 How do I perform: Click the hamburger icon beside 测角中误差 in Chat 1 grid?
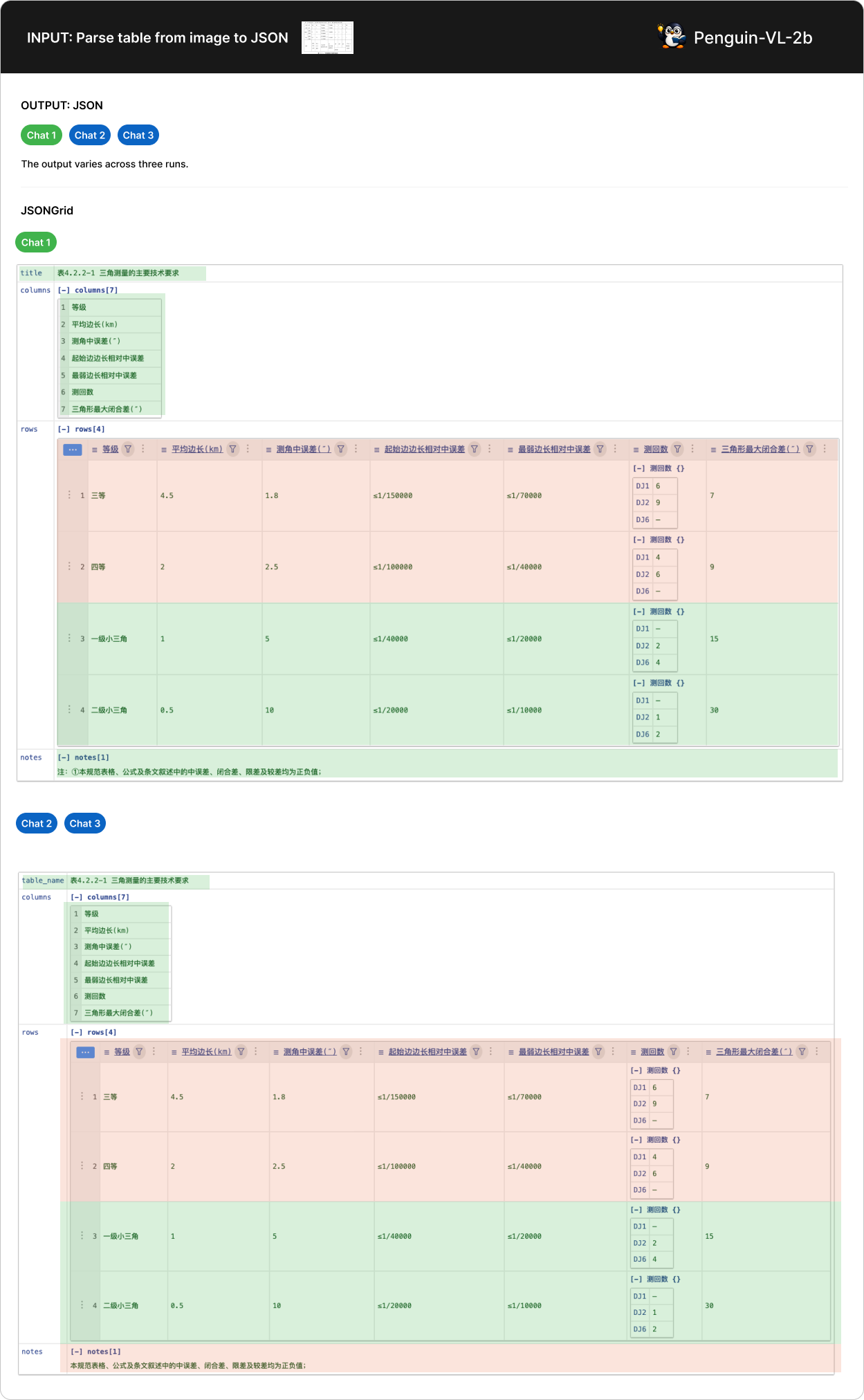tap(269, 450)
